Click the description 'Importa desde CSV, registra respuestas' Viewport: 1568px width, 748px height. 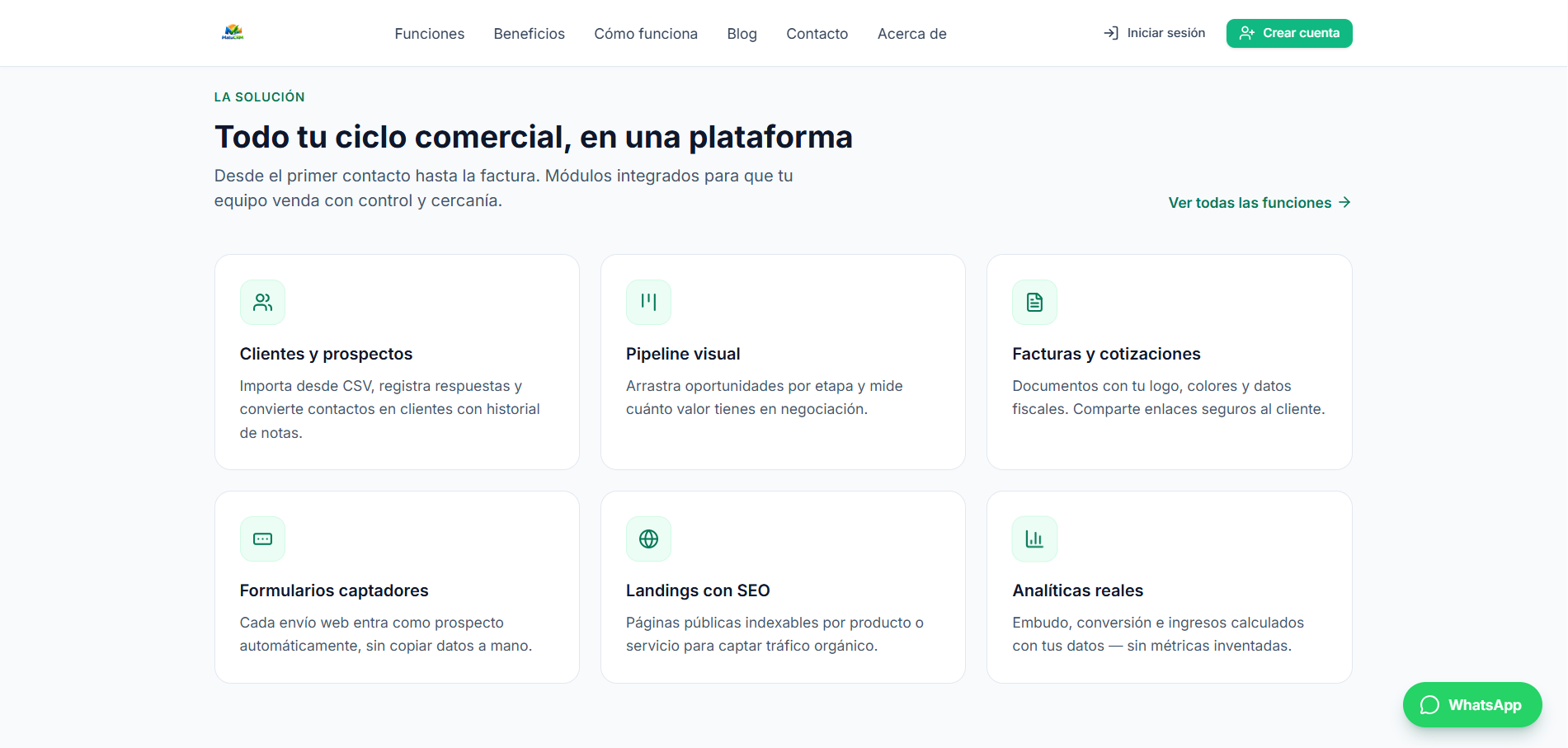pyautogui.click(x=390, y=409)
